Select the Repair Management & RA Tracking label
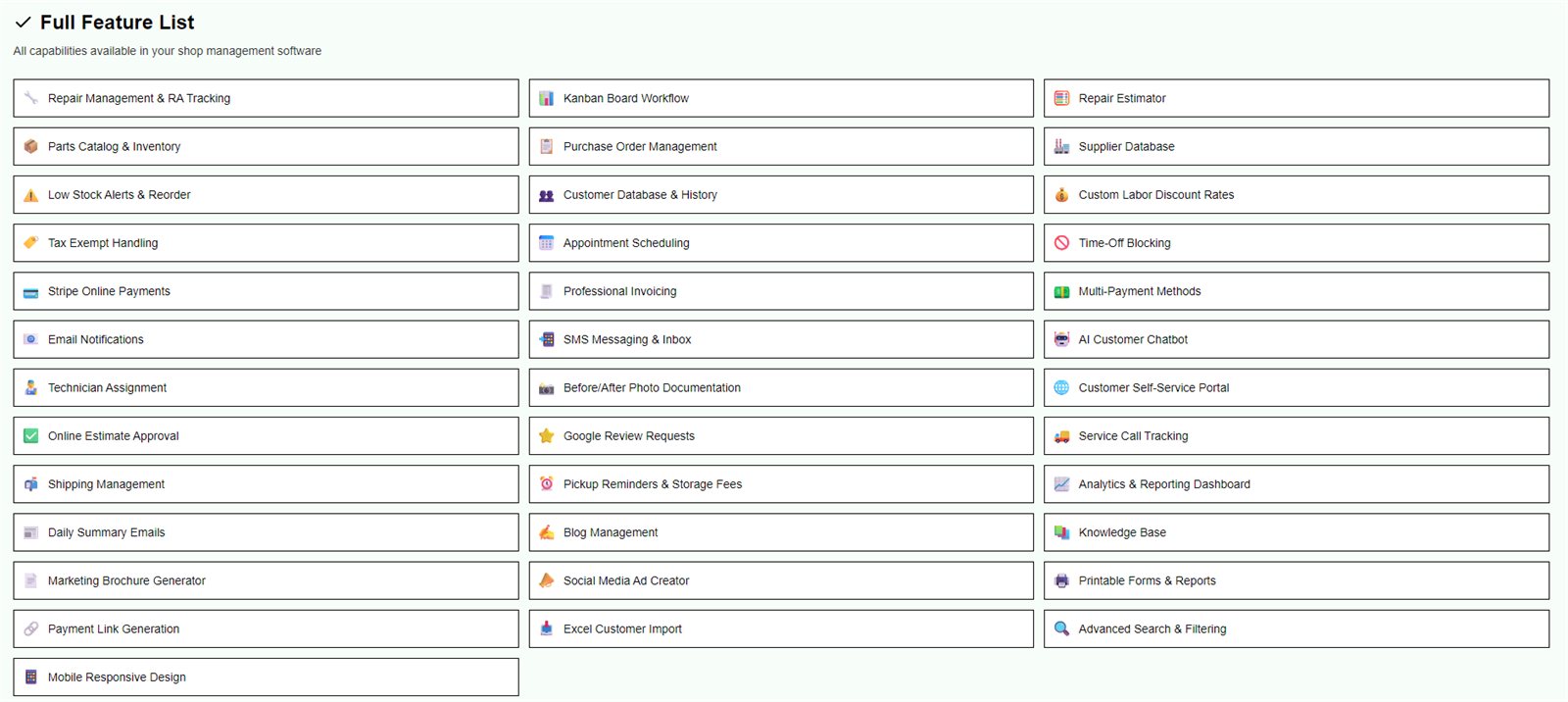This screenshot has height=702, width=1568. coord(139,98)
